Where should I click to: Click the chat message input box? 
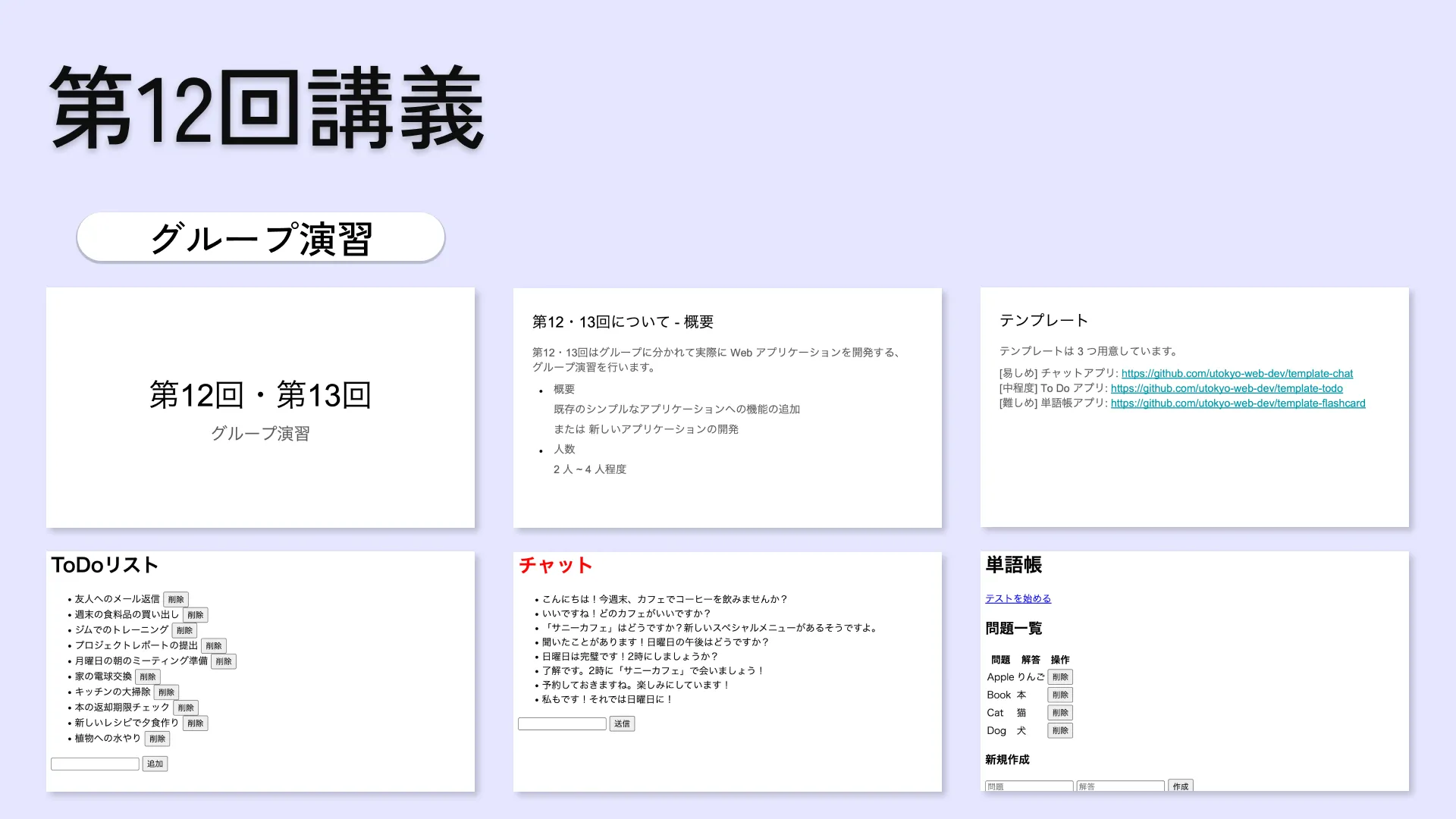(562, 723)
